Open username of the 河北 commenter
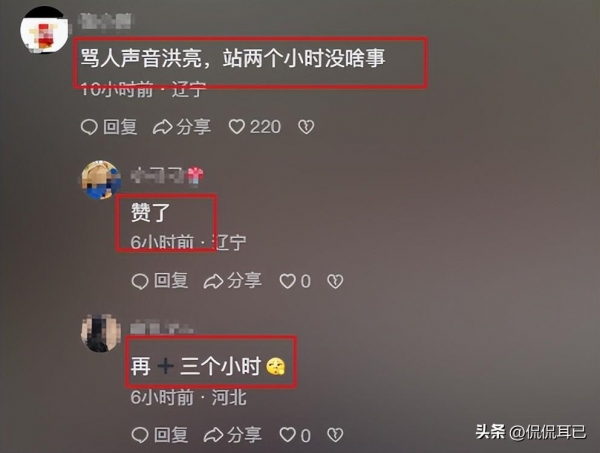This screenshot has width=600, height=453. (x=161, y=329)
